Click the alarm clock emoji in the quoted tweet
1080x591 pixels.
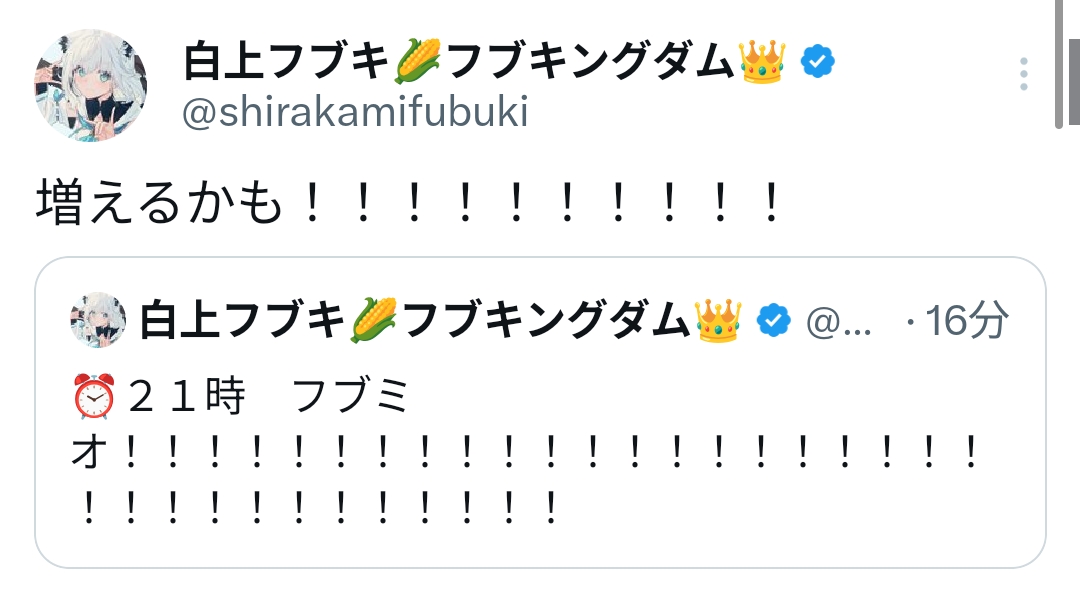96,399
